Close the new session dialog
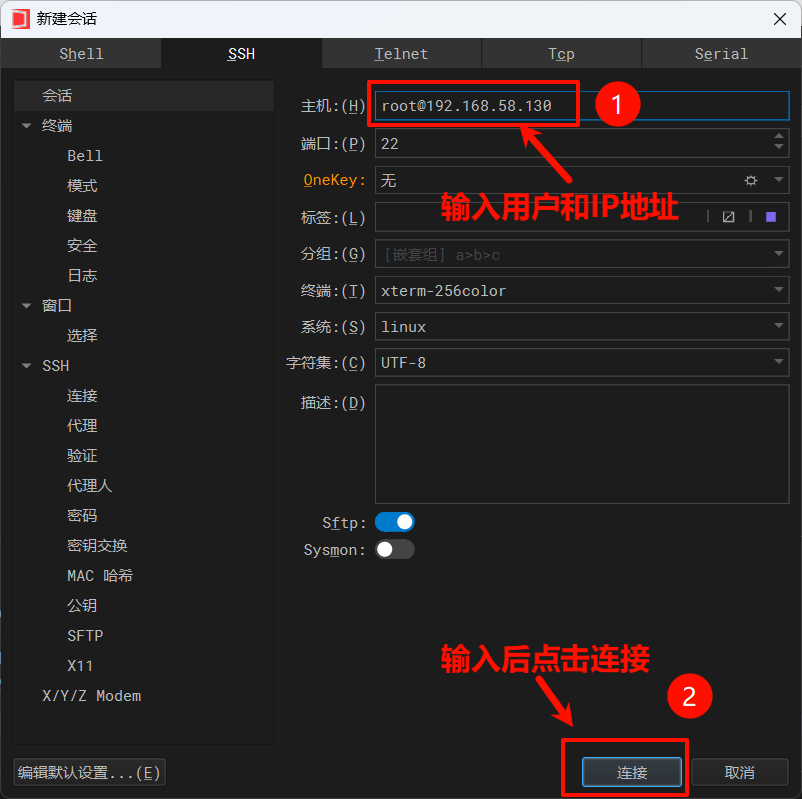This screenshot has width=802, height=799. pyautogui.click(x=779, y=19)
